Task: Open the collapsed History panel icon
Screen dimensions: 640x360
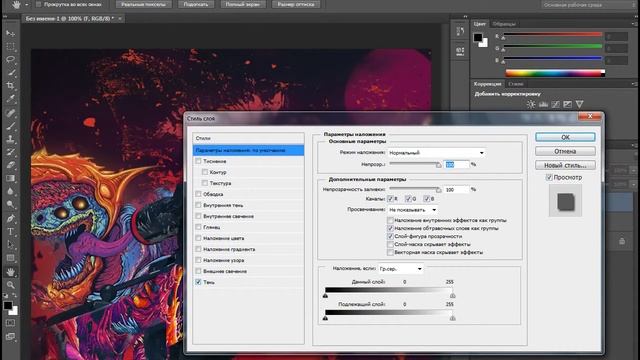Action: pos(460,31)
